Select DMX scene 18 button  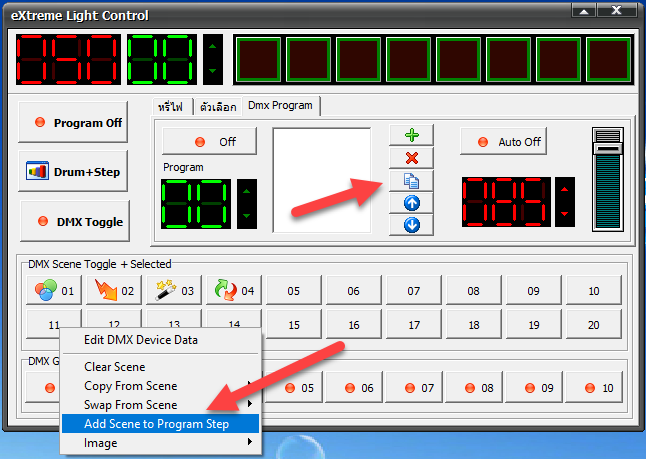(474, 325)
